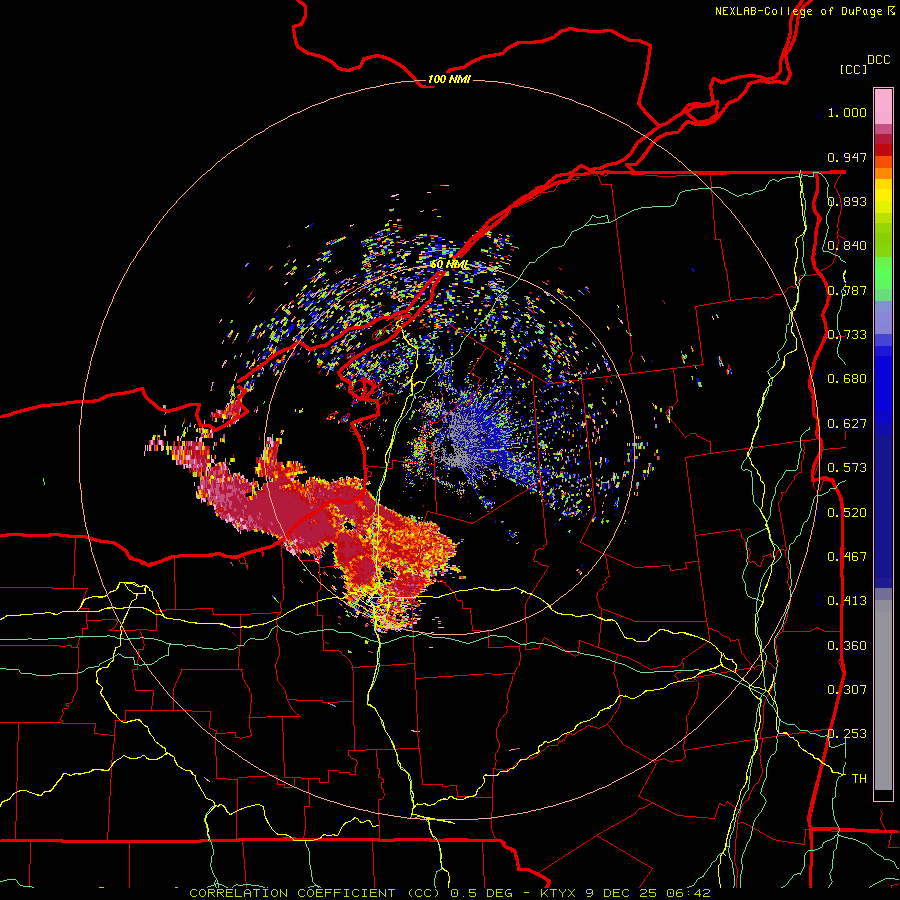Click the 9 DEC 25 date text
The height and width of the screenshot is (900, 900).
point(622,893)
